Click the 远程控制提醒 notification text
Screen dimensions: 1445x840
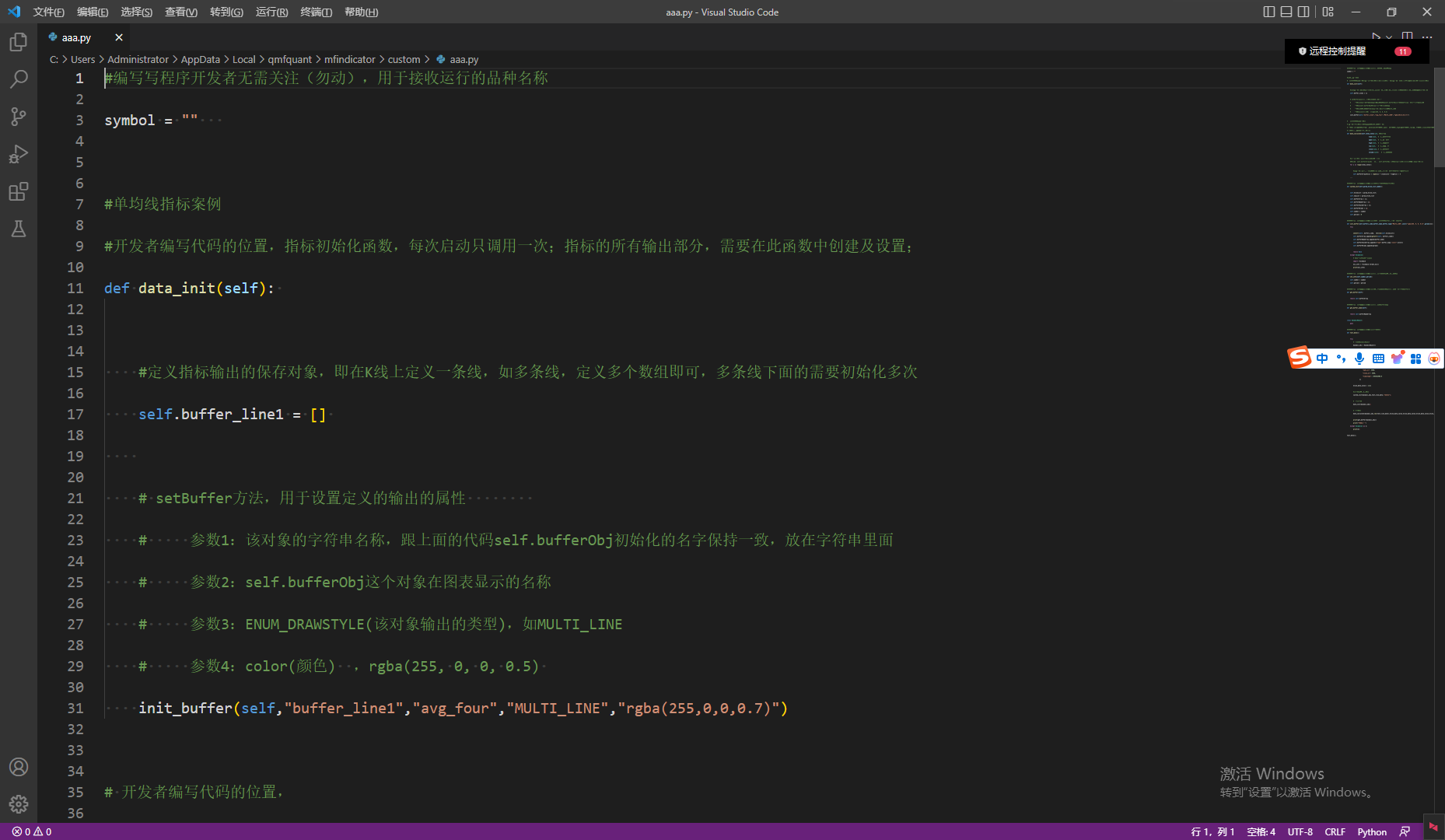click(x=1337, y=51)
